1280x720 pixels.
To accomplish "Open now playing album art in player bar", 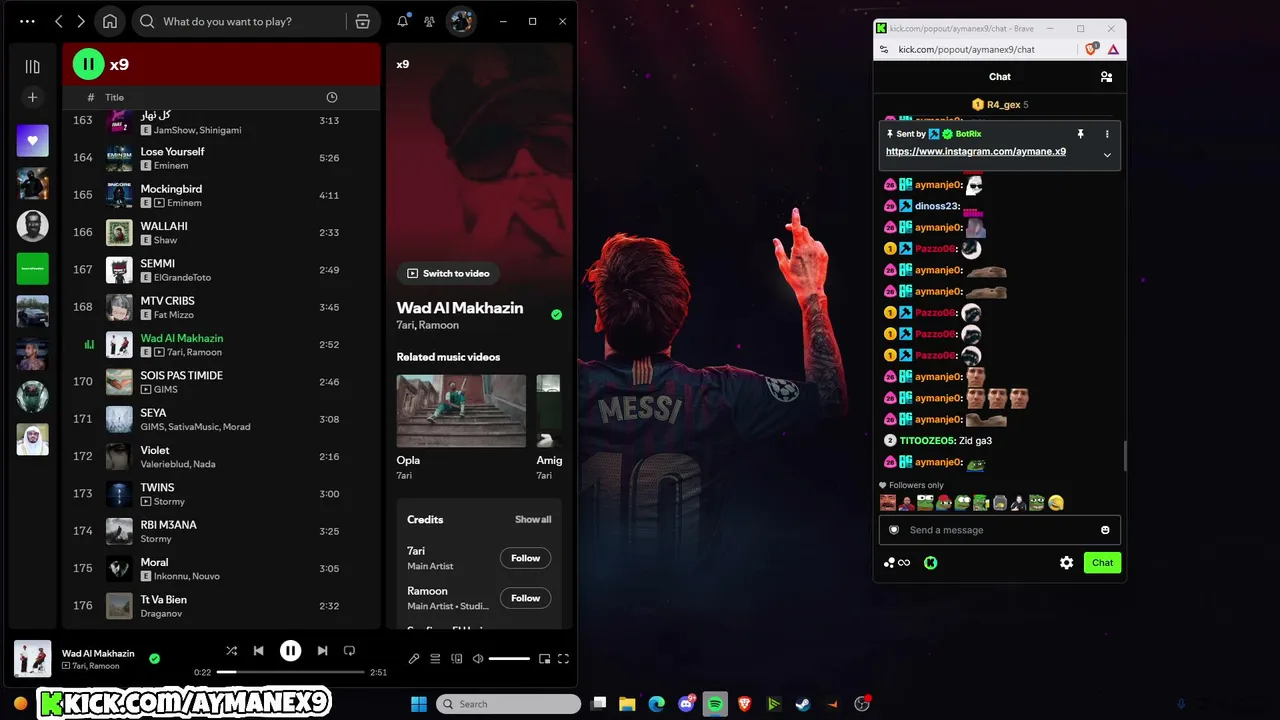I will point(32,658).
